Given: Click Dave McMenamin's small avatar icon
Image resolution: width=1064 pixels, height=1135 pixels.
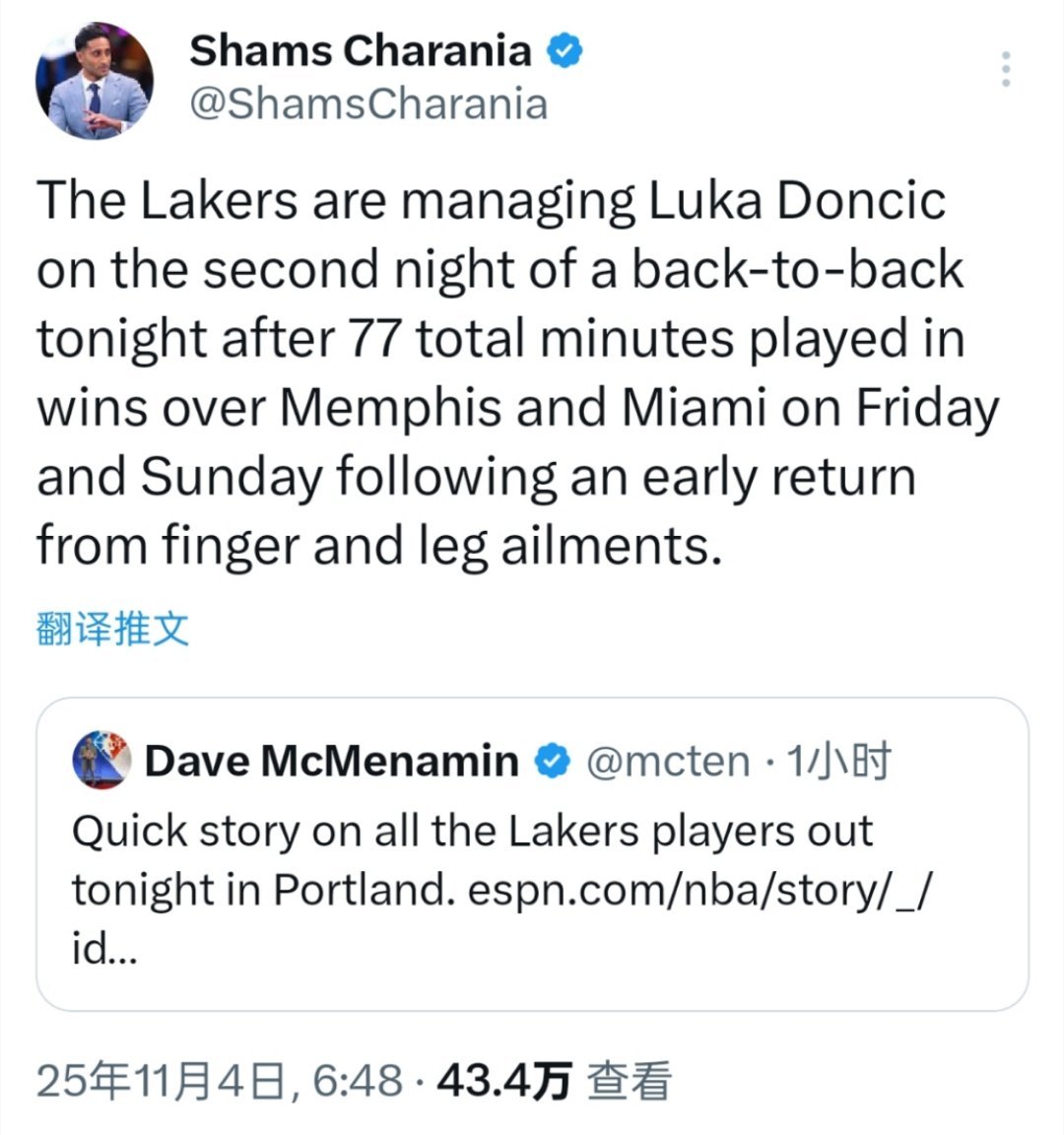Looking at the screenshot, I should 102,761.
